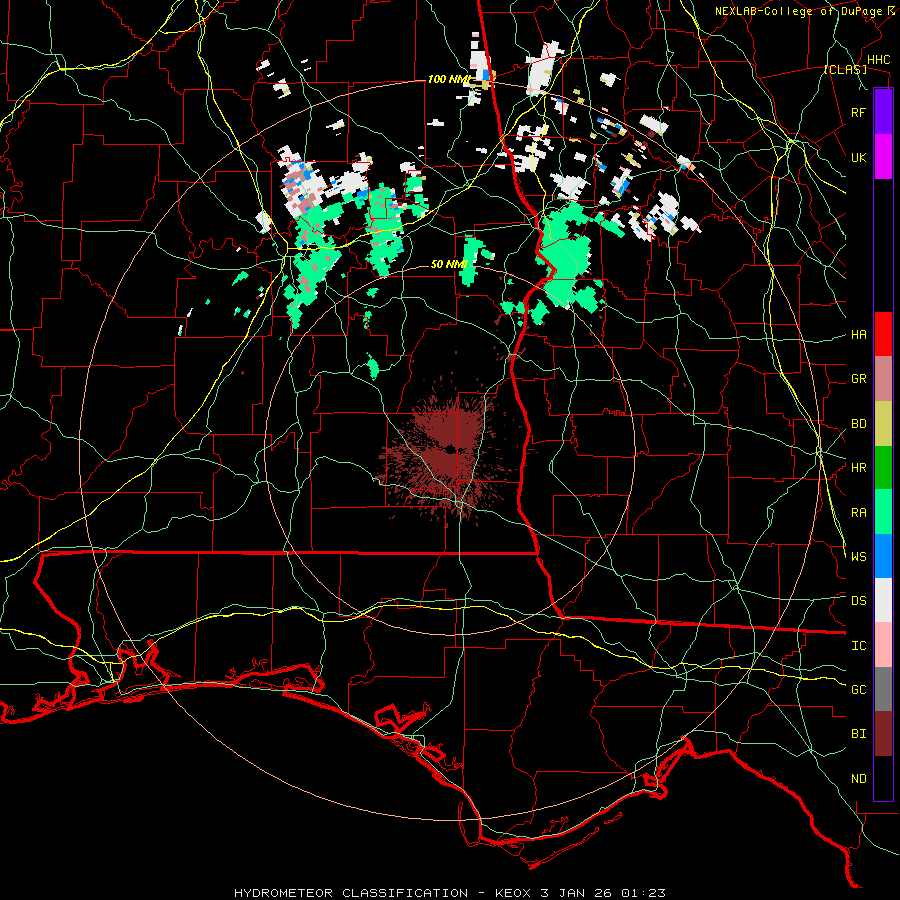Click the GC legend label
Image resolution: width=900 pixels, height=900 pixels.
[x=859, y=690]
